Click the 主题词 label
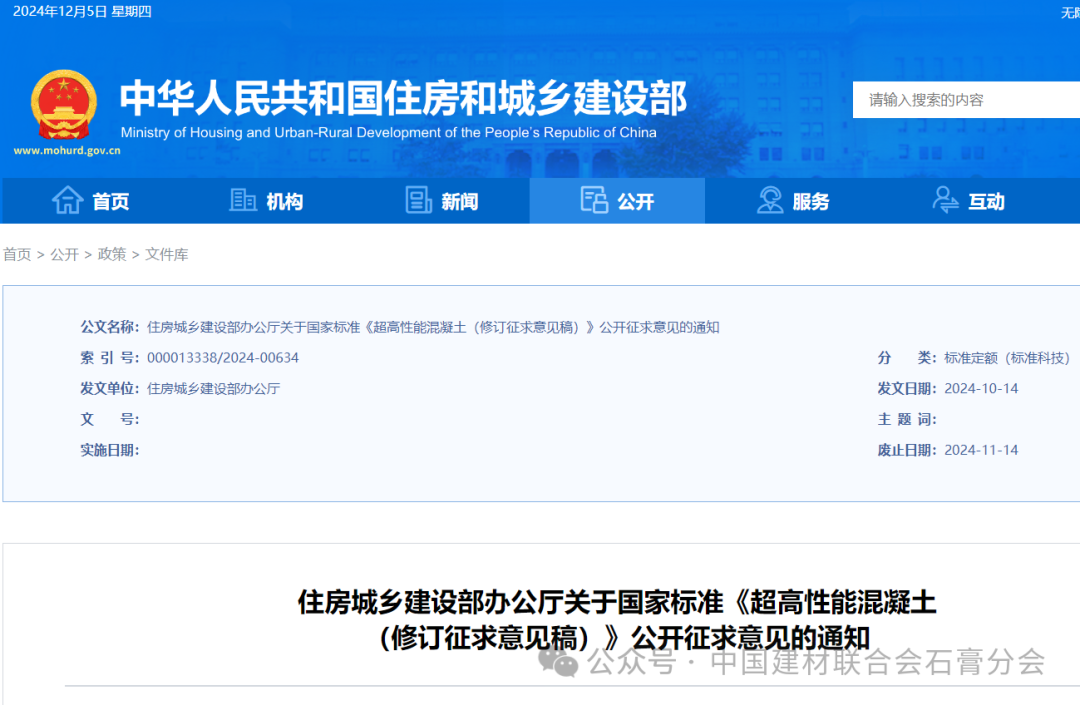 tap(906, 419)
